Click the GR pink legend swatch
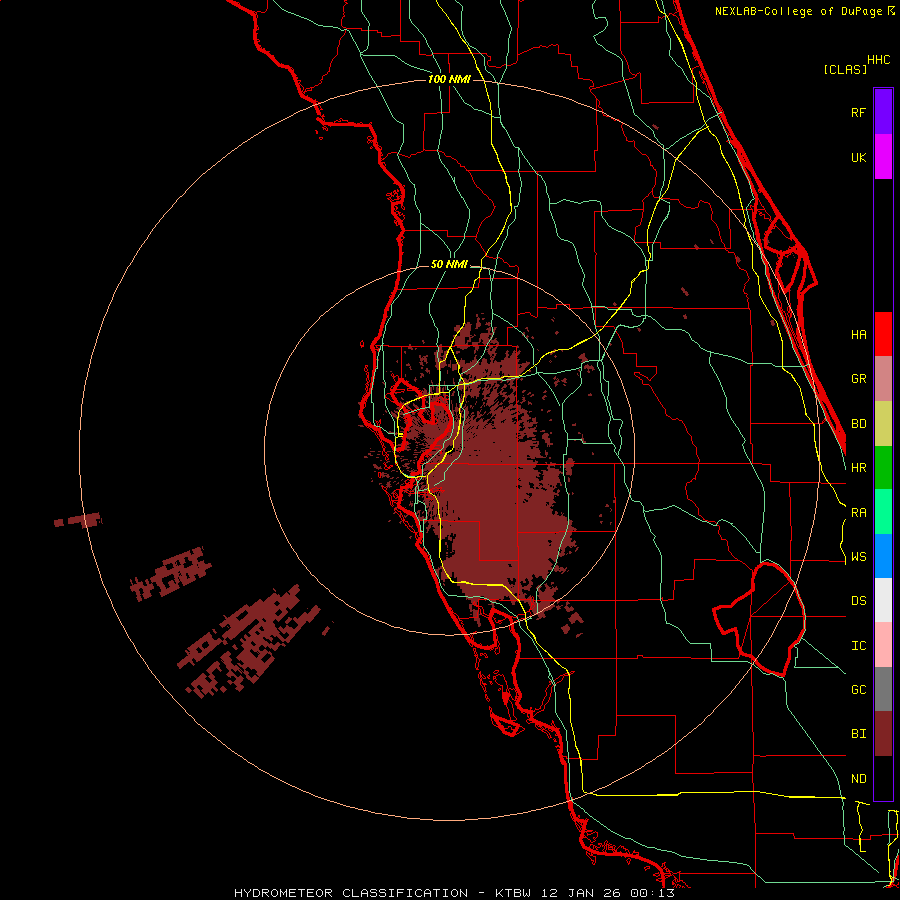Image resolution: width=900 pixels, height=900 pixels. (883, 379)
